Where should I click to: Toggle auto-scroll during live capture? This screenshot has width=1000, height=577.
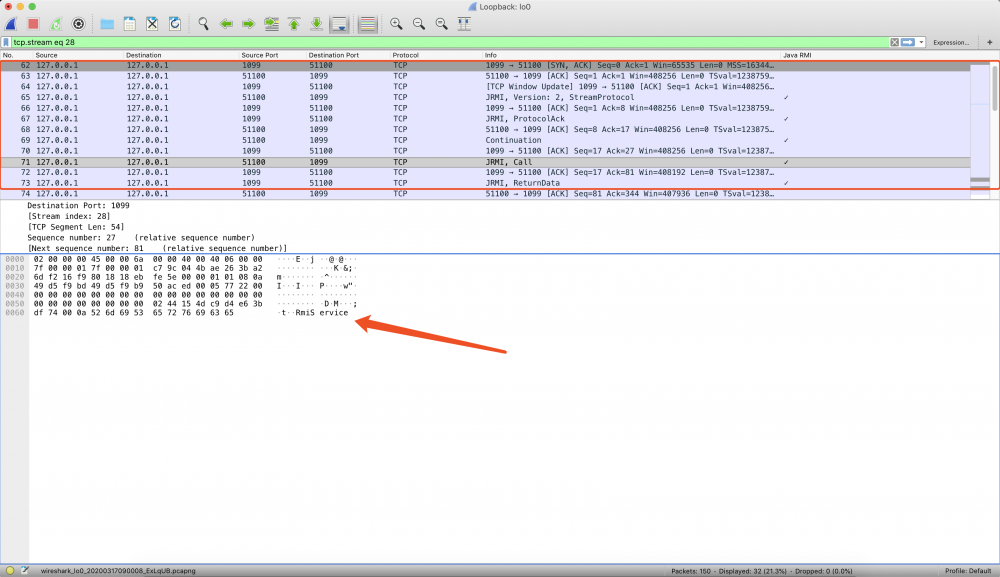click(x=339, y=24)
